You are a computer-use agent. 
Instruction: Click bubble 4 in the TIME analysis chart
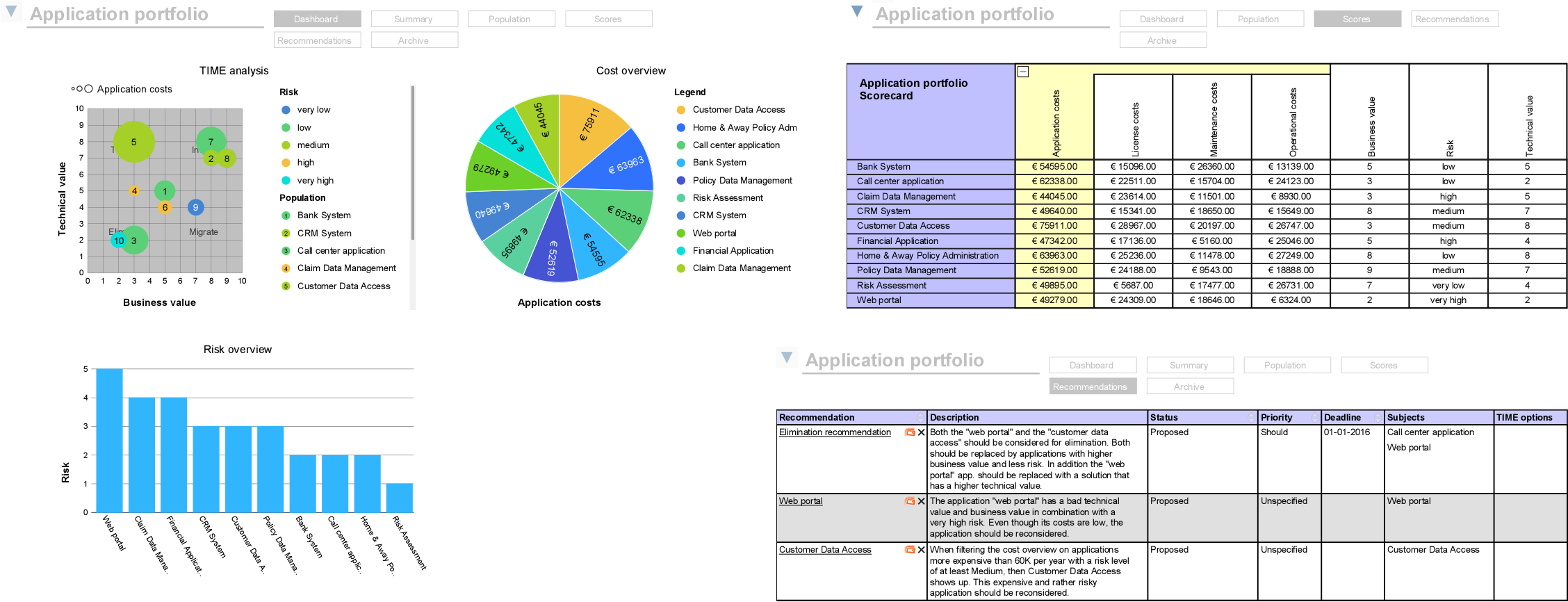(x=134, y=190)
